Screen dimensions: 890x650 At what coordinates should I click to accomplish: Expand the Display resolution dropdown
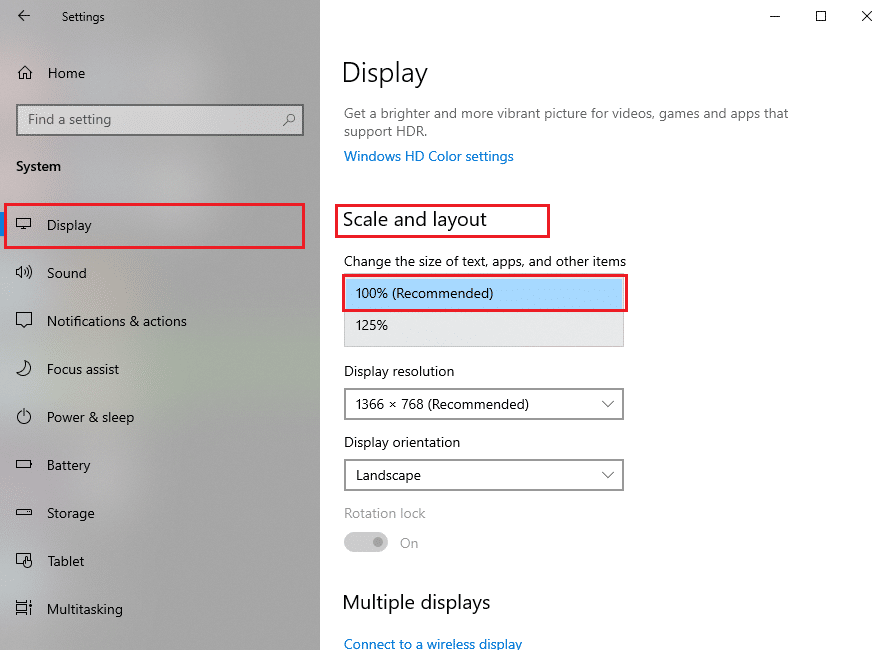(x=483, y=404)
